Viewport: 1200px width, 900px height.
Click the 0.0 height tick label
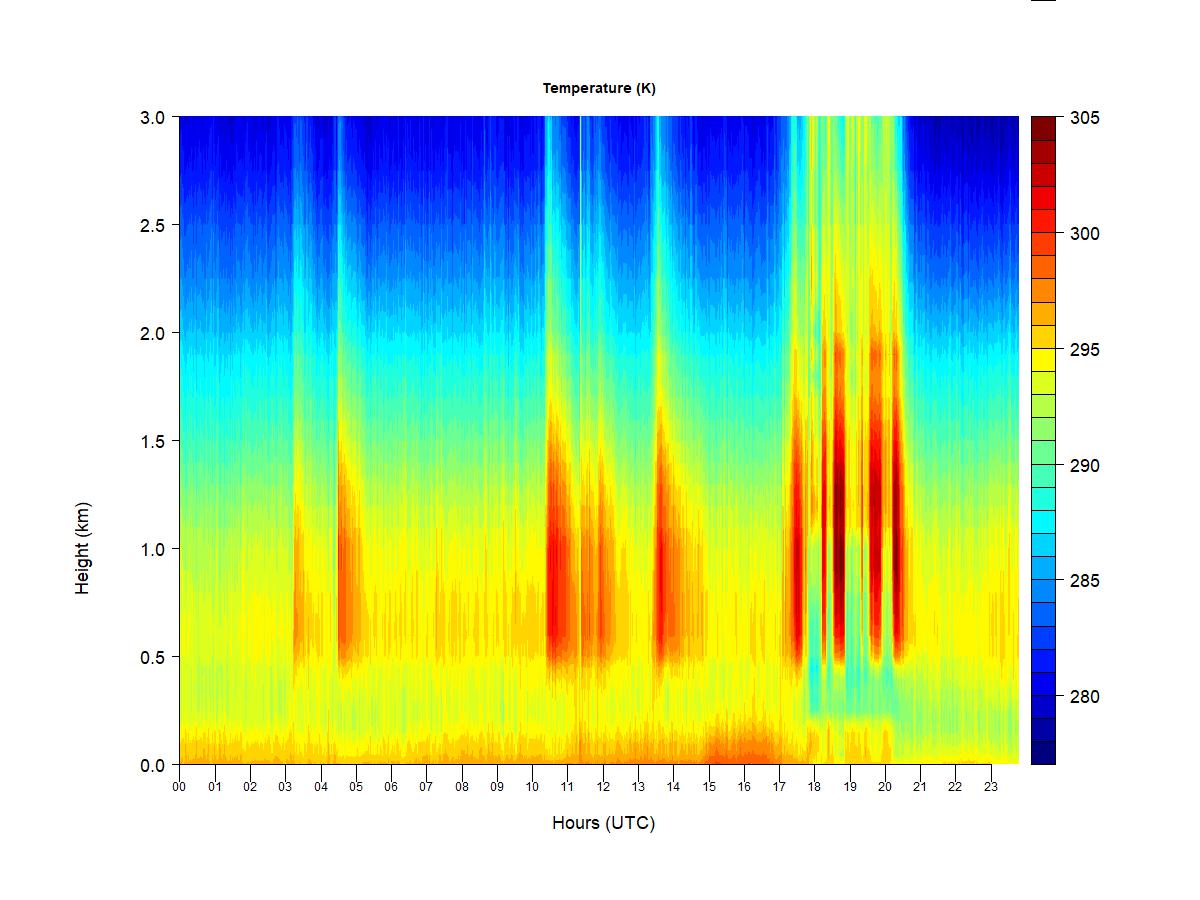tap(151, 765)
